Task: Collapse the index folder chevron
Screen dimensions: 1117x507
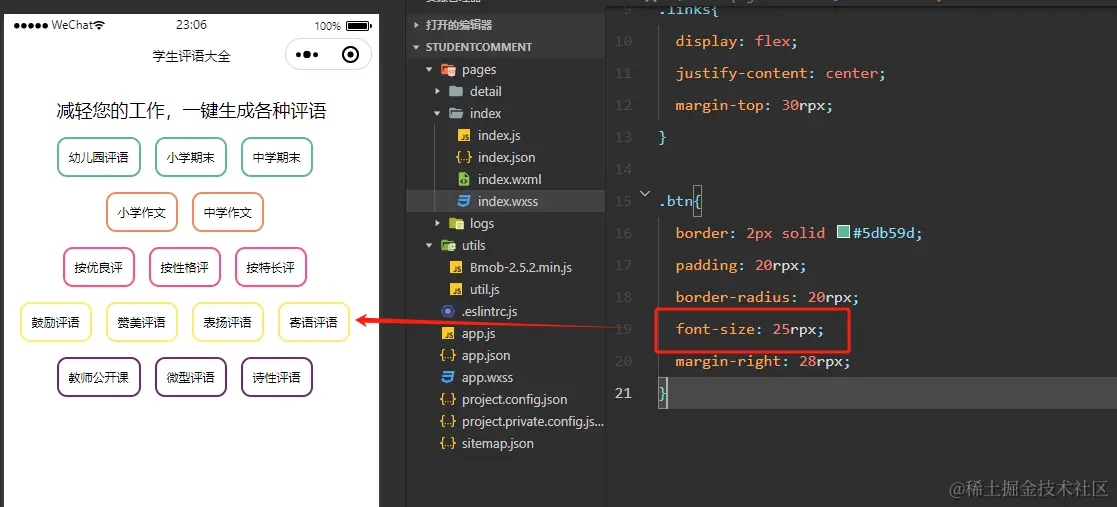Action: pyautogui.click(x=437, y=113)
